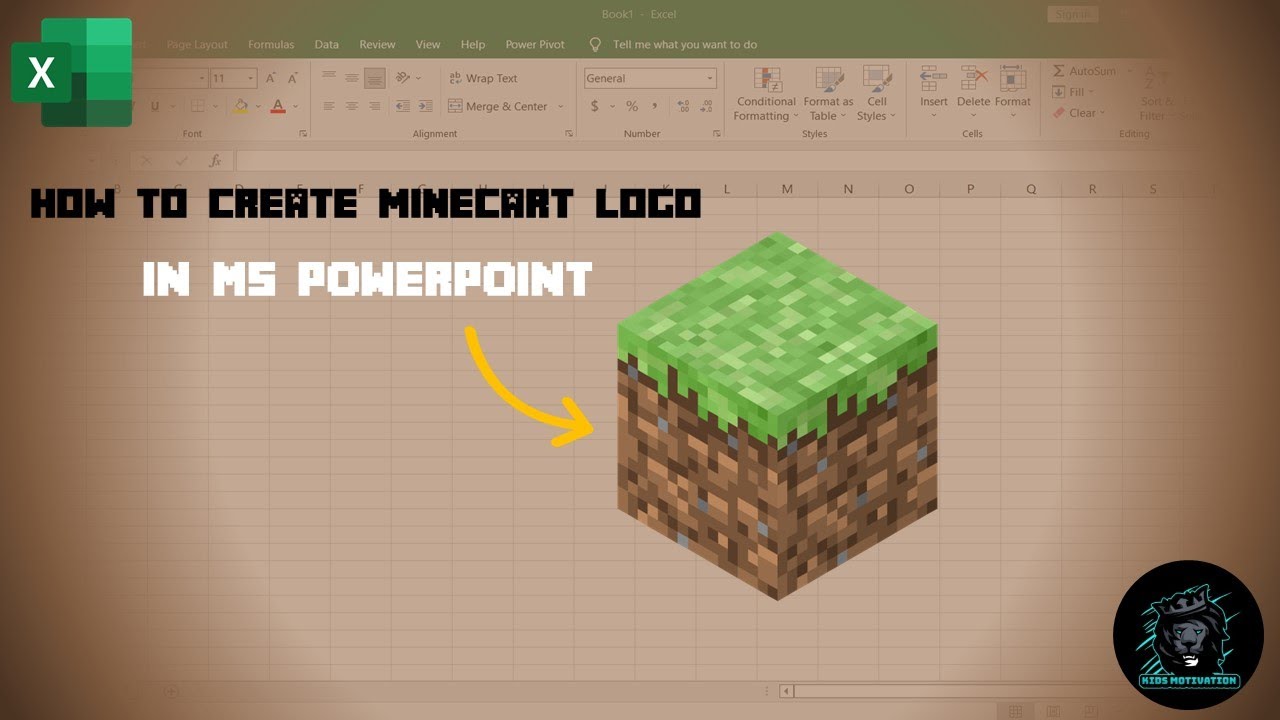Click the Sign in button
This screenshot has height=720, width=1280.
pyautogui.click(x=1073, y=14)
